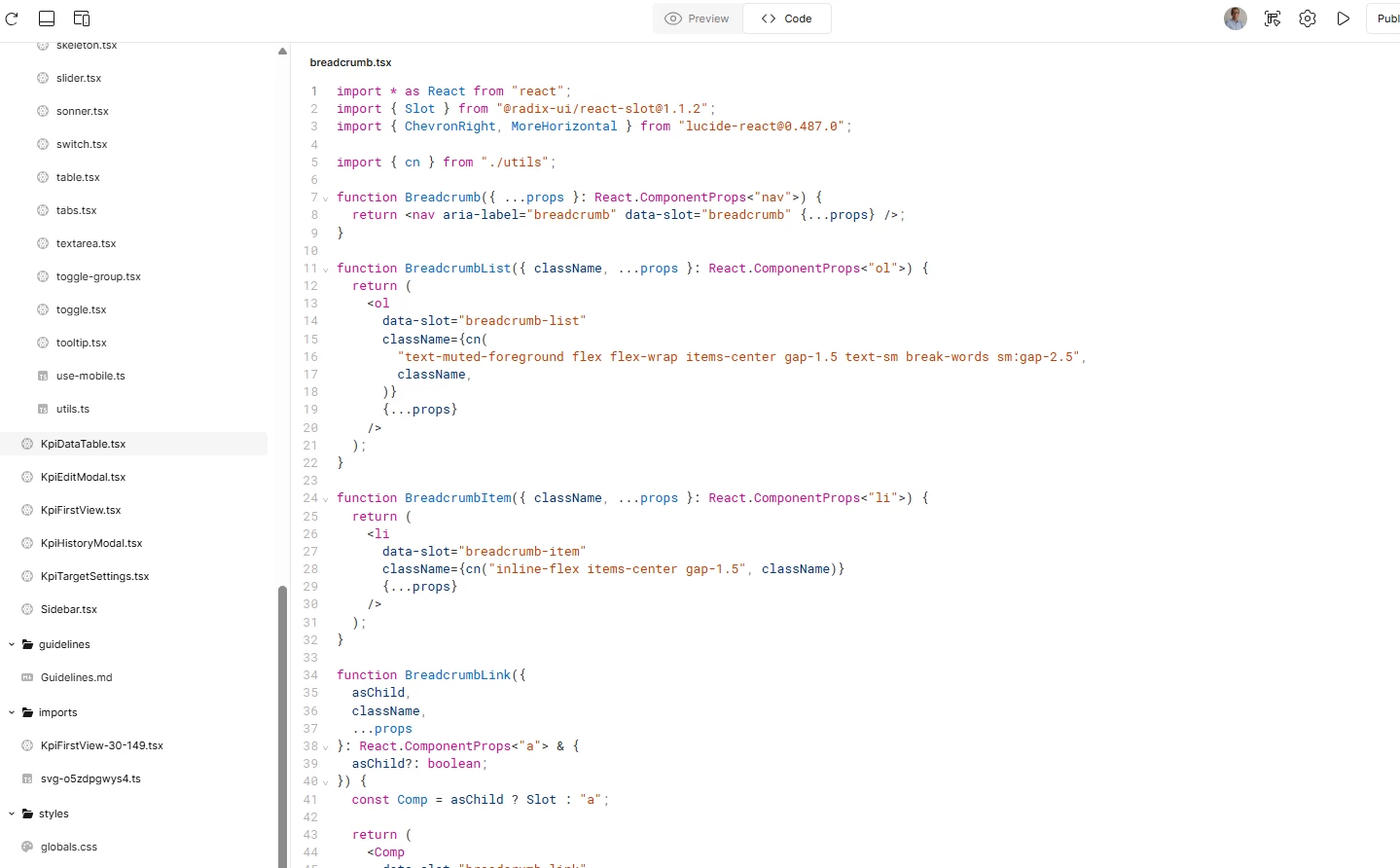Click the Sidebar.tsx file icon
The image size is (1400, 868).
27,609
